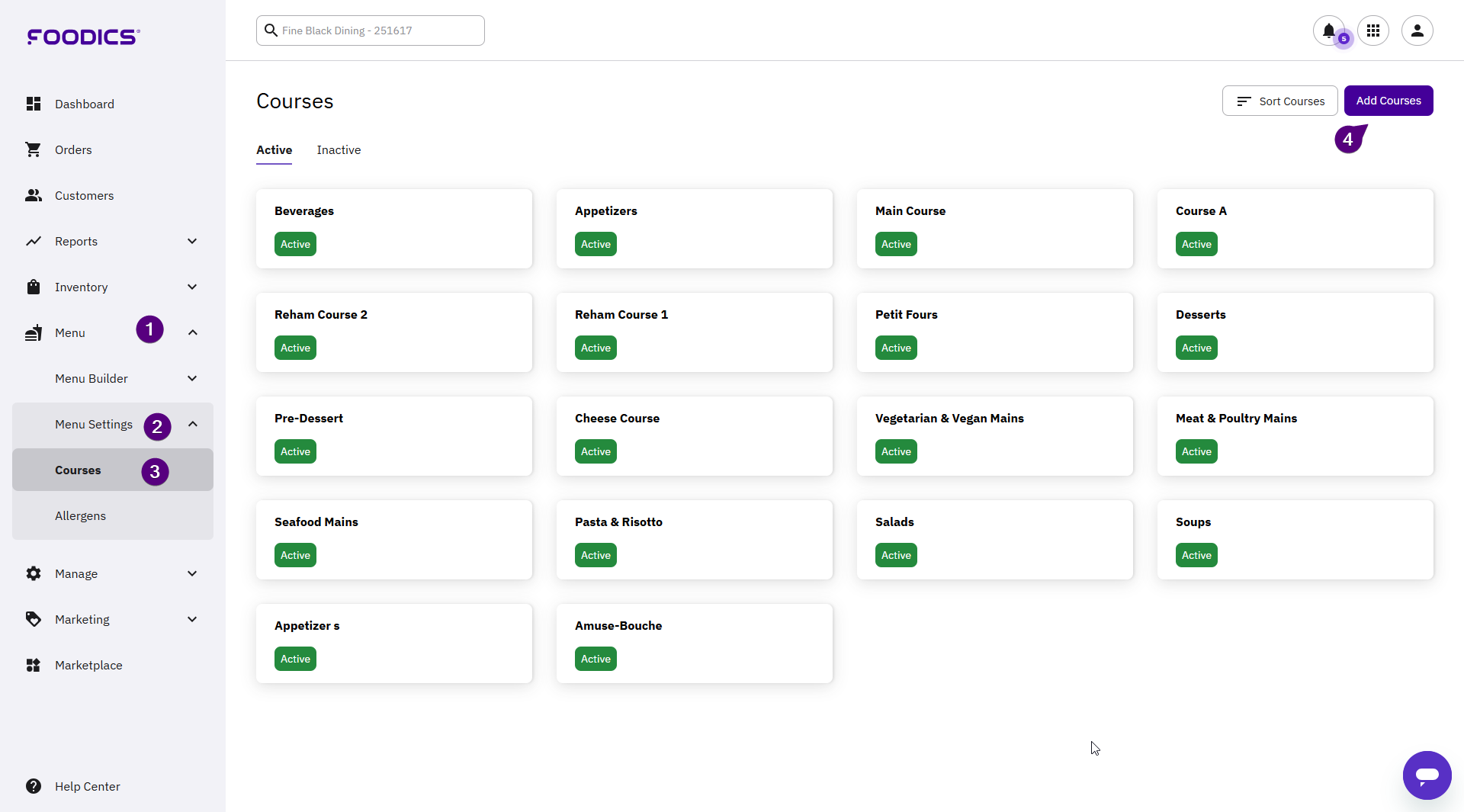The width and height of the screenshot is (1464, 812).
Task: Select Allergens in the sidebar
Action: coord(80,516)
